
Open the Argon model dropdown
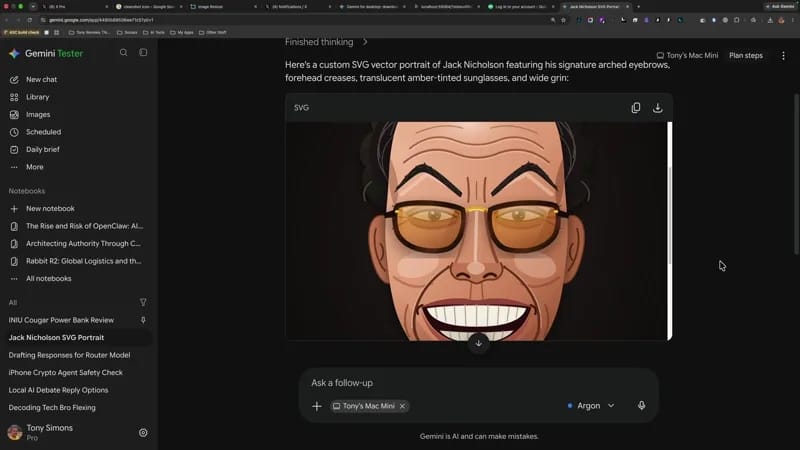point(591,406)
